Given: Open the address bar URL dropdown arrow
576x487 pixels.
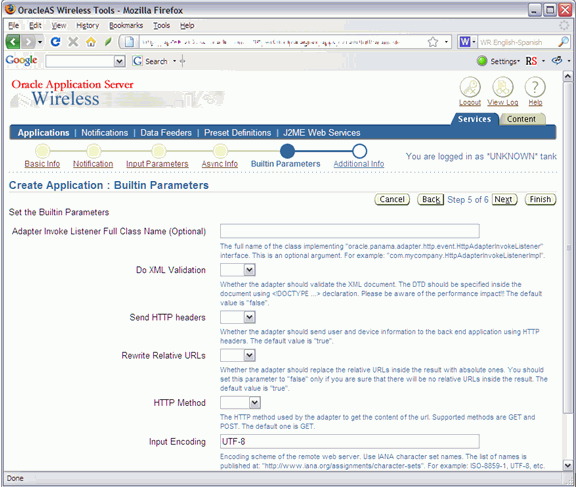Looking at the screenshot, I should (x=446, y=42).
